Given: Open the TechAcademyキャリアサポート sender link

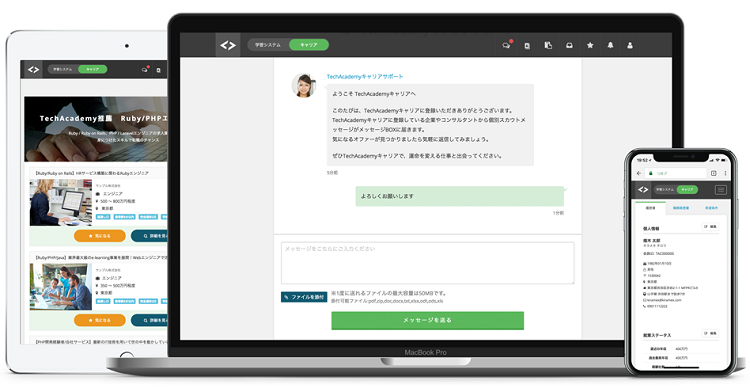Looking at the screenshot, I should (x=365, y=76).
